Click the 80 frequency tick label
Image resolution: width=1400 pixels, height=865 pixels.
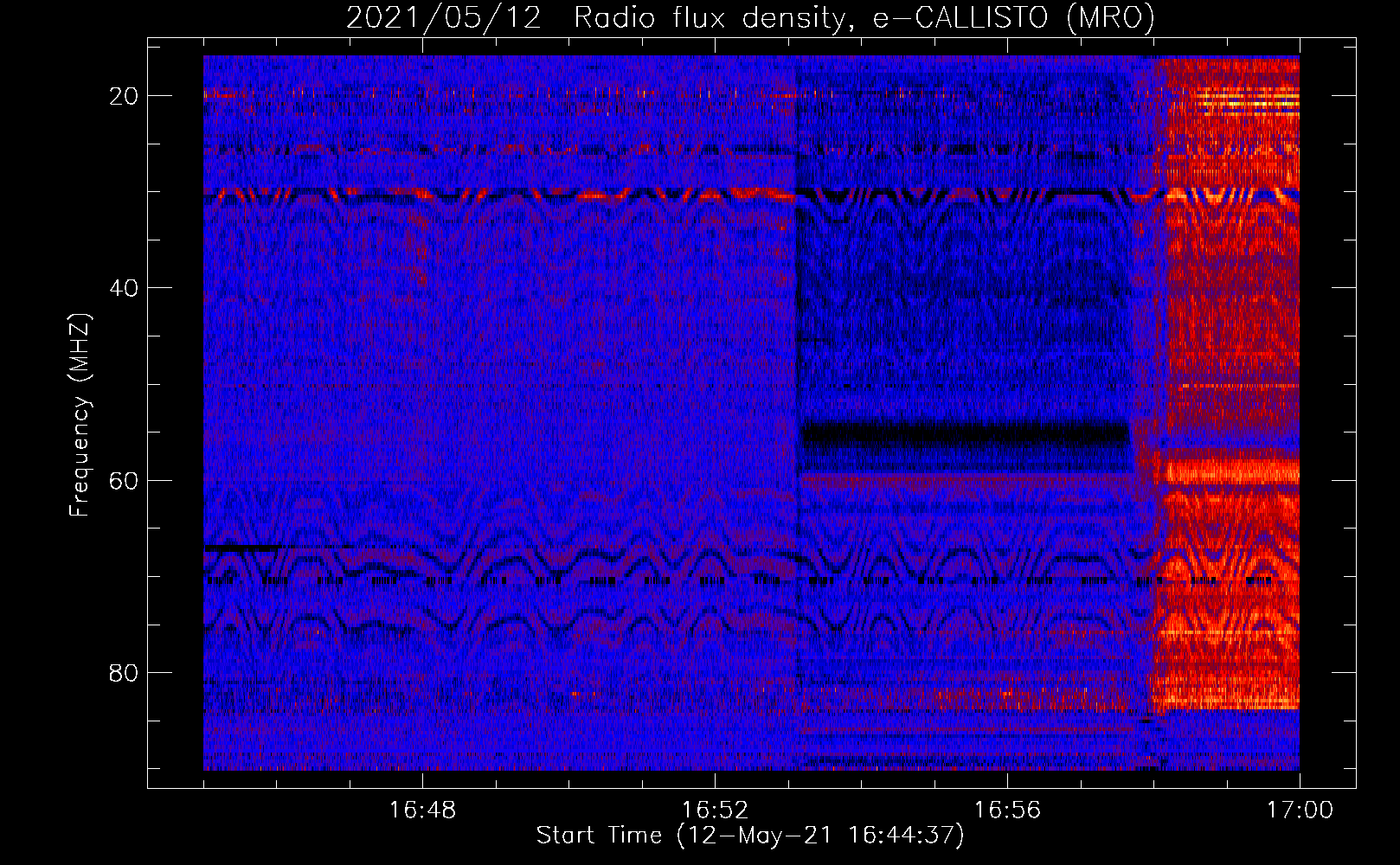click(x=124, y=673)
